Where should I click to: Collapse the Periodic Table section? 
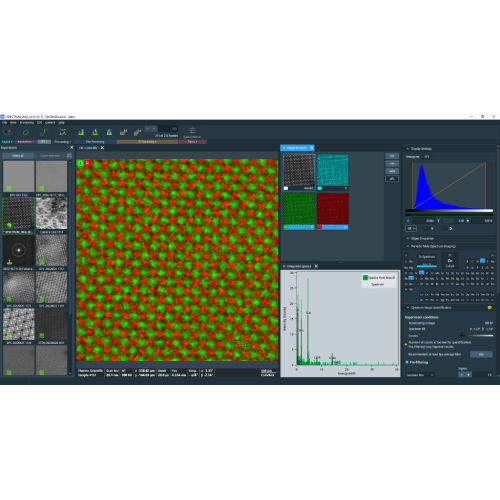click(408, 246)
